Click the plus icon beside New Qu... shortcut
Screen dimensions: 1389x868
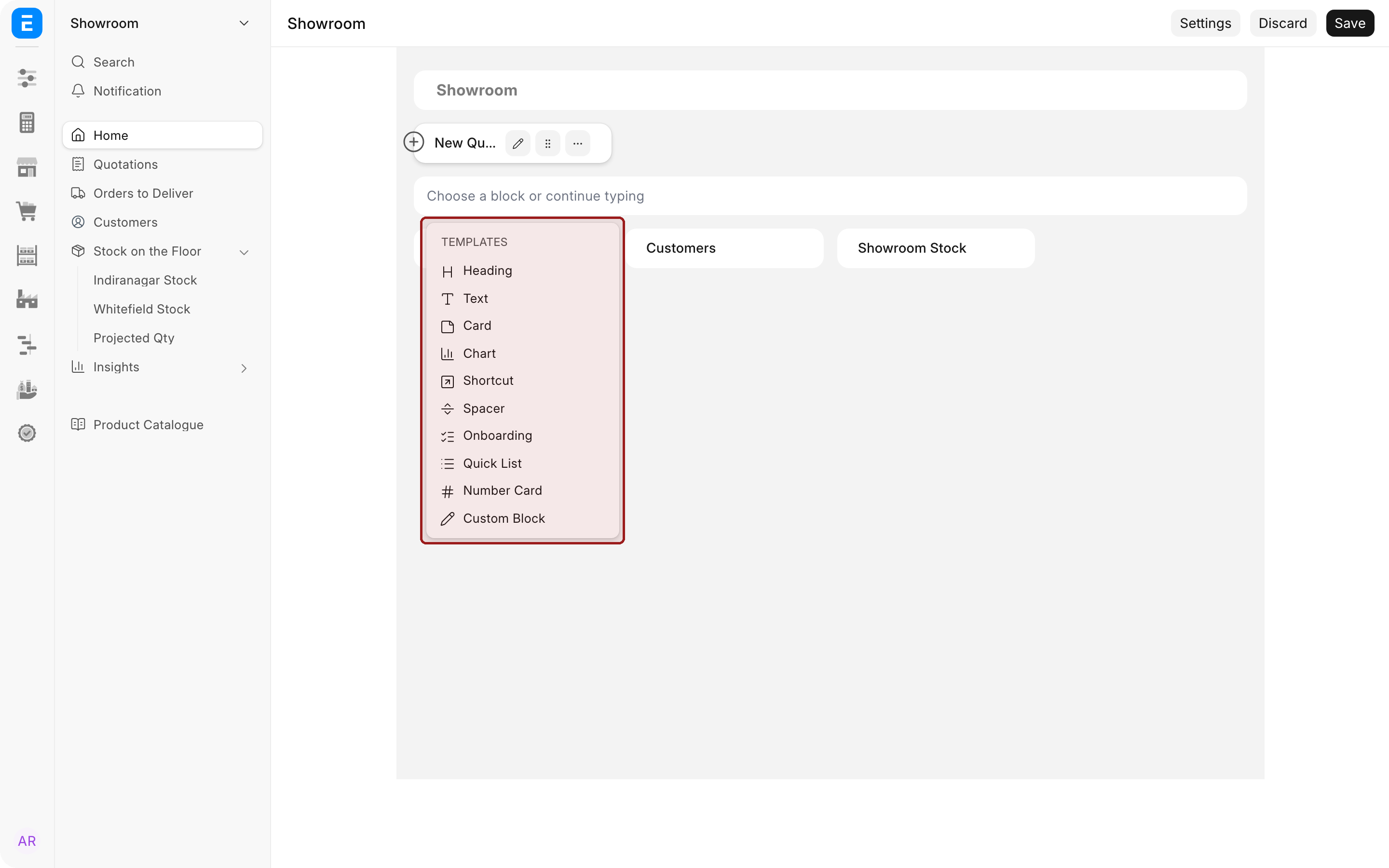point(414,142)
